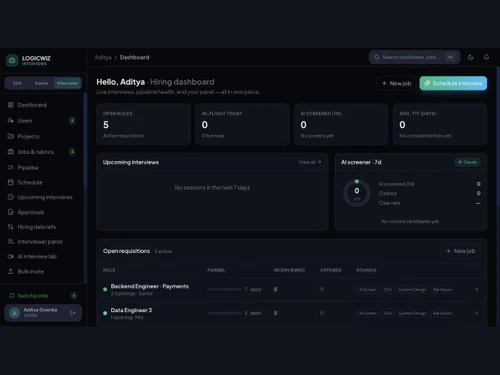500x375 pixels.
Task: Click the LogicWiz logo icon
Action: pyautogui.click(x=12, y=60)
